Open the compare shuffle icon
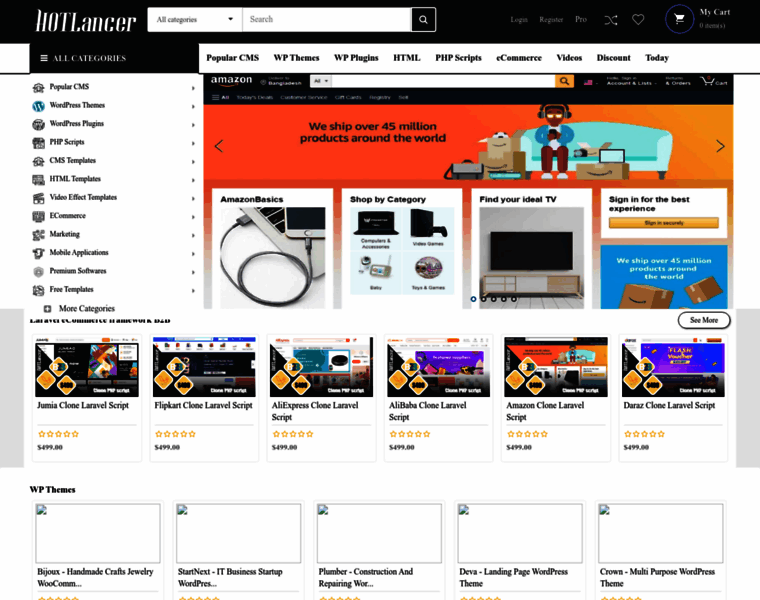The width and height of the screenshot is (760, 600). pos(611,20)
